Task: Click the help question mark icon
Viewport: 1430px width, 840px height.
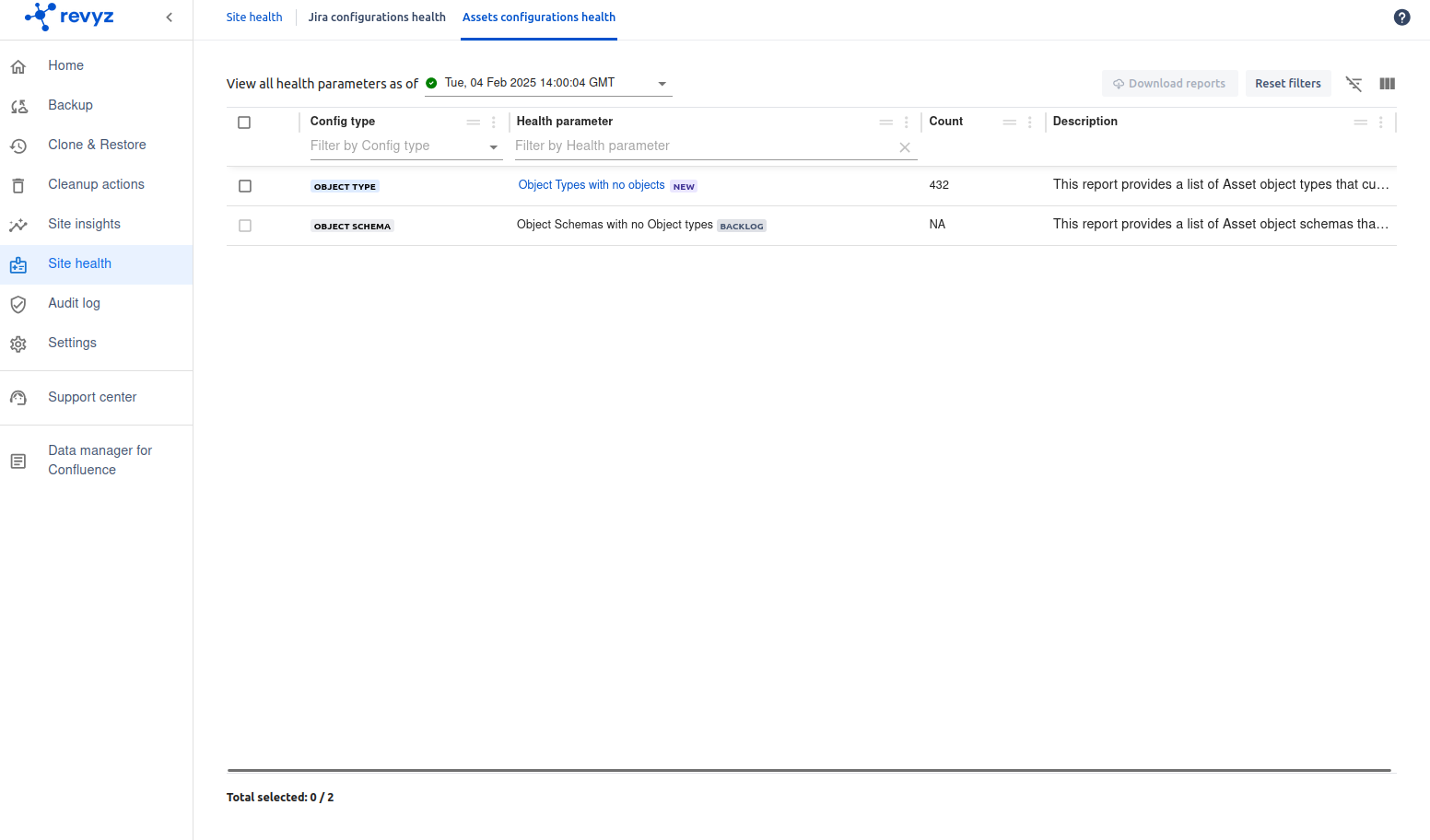Action: pos(1401,17)
